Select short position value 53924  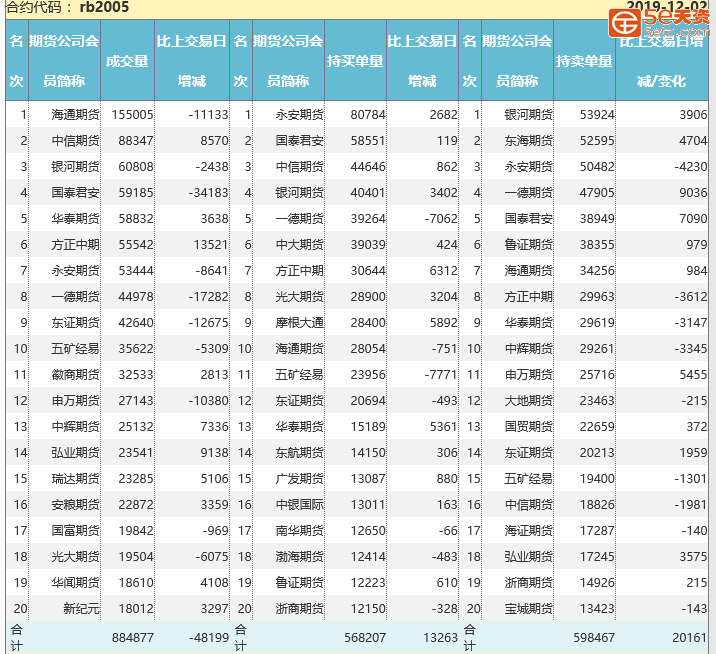pyautogui.click(x=597, y=115)
